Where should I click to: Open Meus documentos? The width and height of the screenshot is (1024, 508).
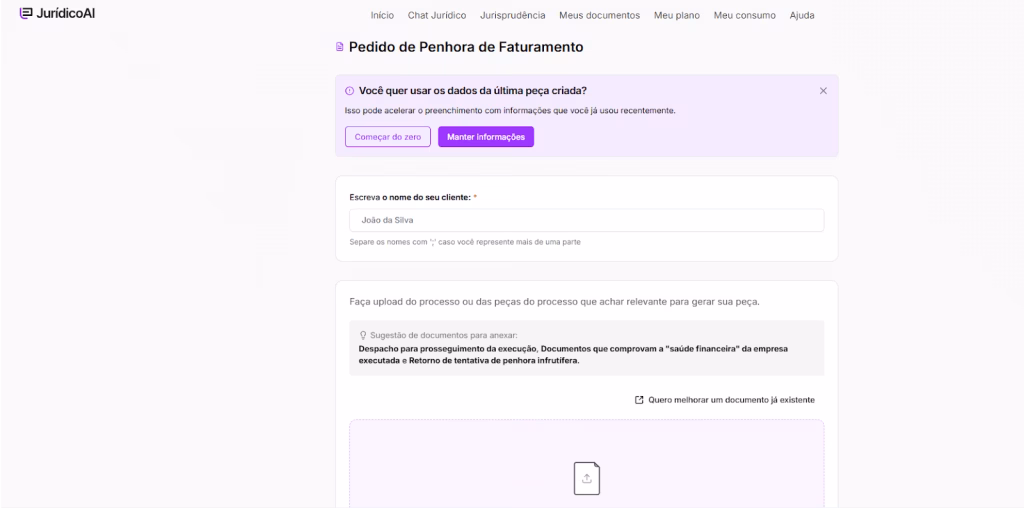(600, 15)
